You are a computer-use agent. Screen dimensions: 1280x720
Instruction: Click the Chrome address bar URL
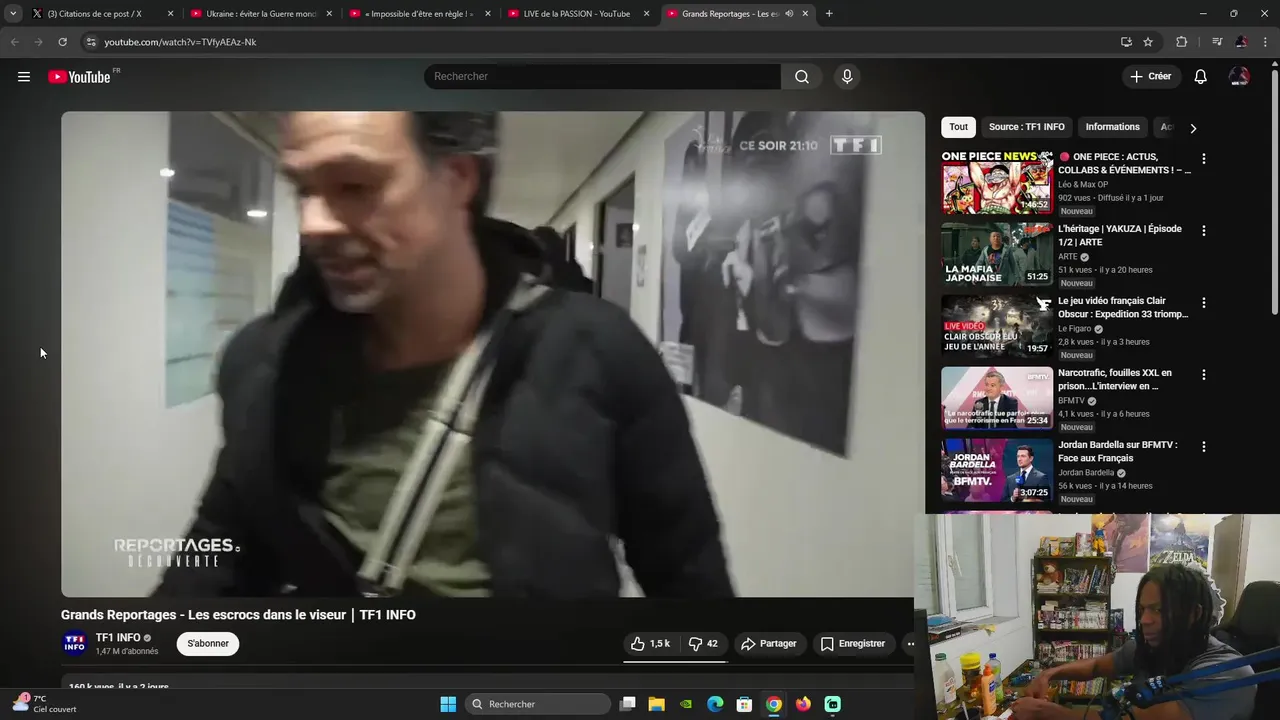[180, 42]
